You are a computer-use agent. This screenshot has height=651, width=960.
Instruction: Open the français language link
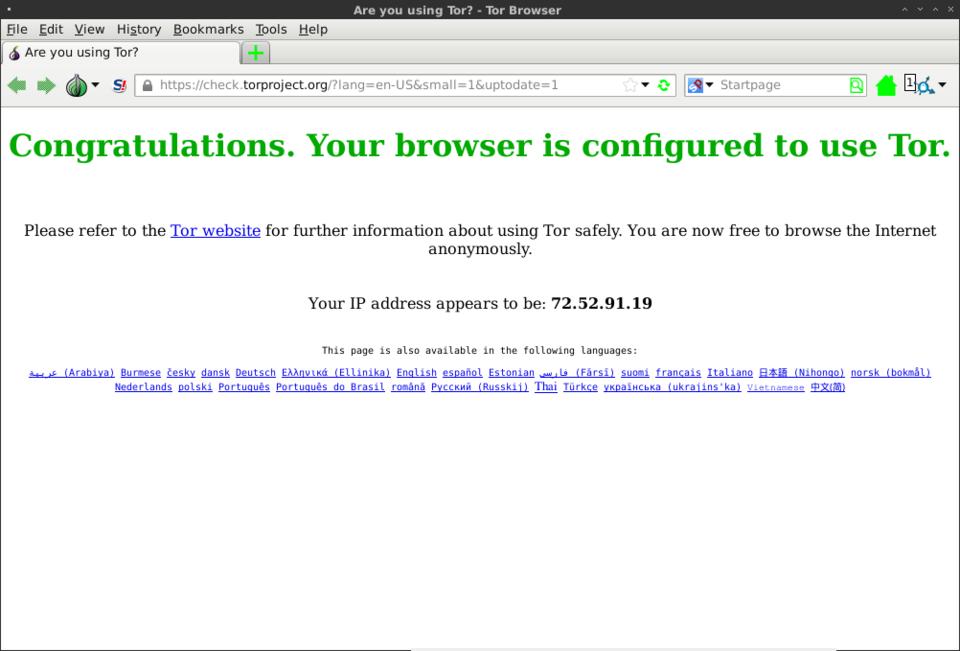pyautogui.click(x=678, y=373)
